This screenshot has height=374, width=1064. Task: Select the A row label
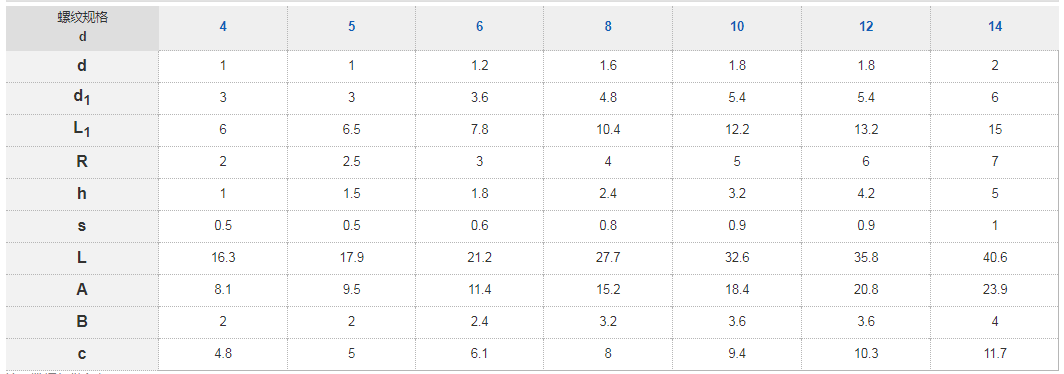coord(82,289)
